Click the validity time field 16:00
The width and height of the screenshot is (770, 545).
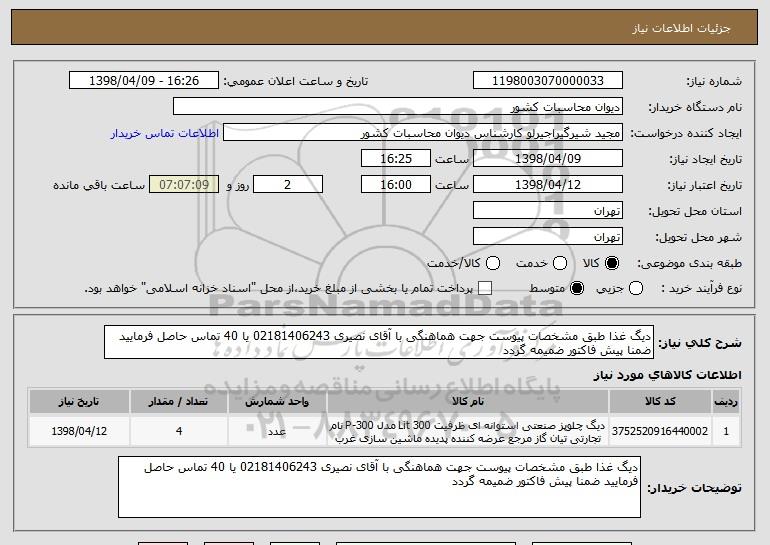point(396,185)
